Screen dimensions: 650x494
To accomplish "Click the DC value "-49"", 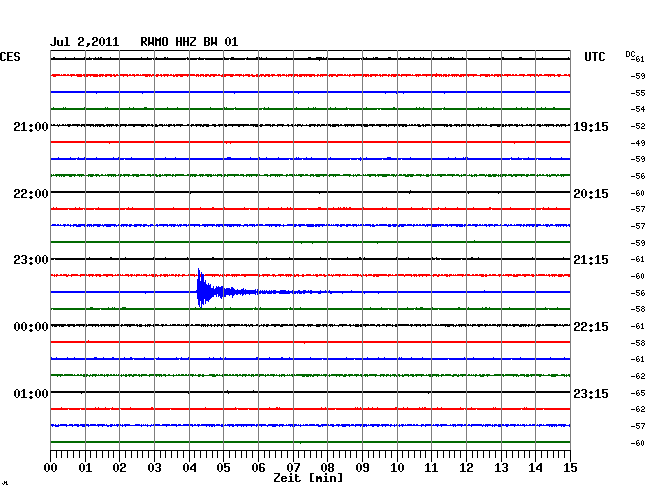I will point(638,143).
